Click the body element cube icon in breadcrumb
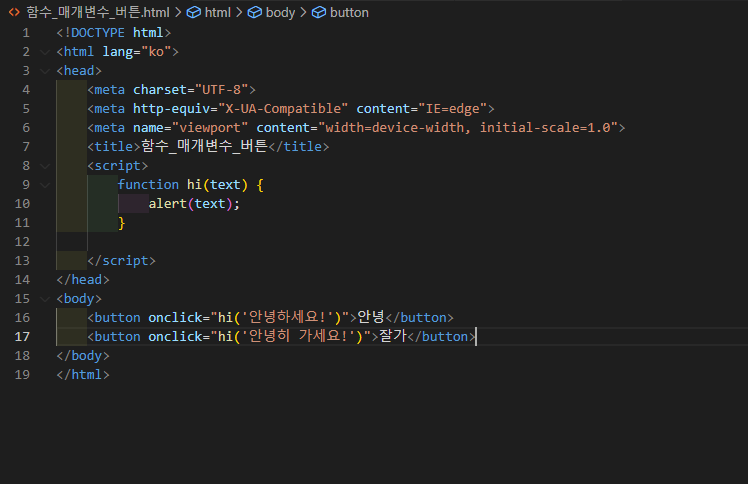 [255, 12]
